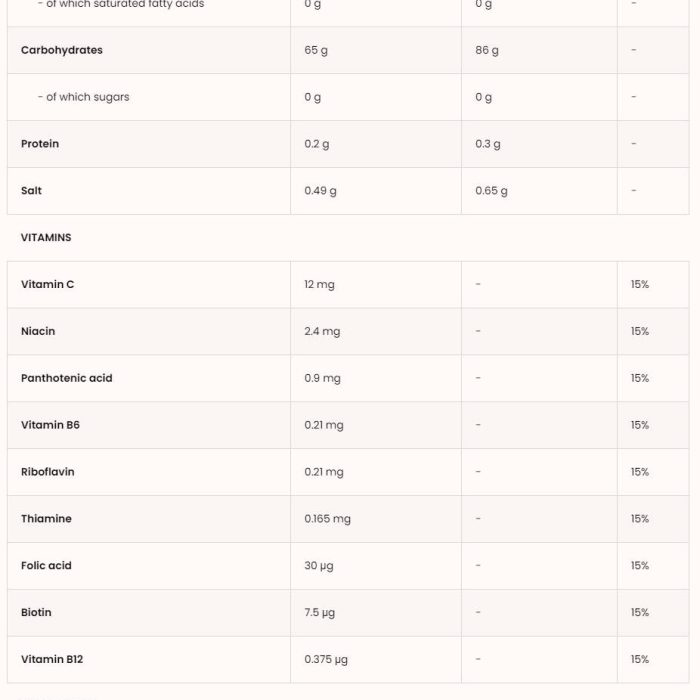Viewport: 700px width, 700px height.
Task: Click the Vitamin B6 row label
Action: (x=50, y=425)
